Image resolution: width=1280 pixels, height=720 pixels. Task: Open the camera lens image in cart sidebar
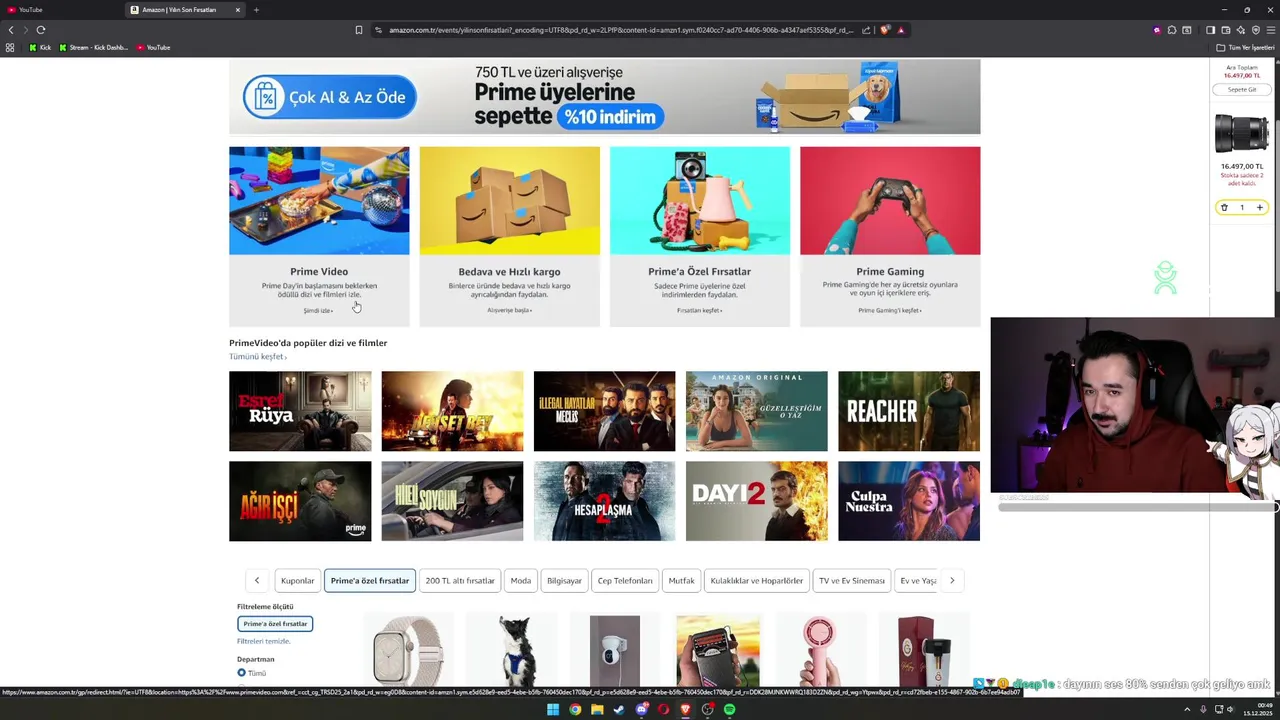[x=1242, y=133]
